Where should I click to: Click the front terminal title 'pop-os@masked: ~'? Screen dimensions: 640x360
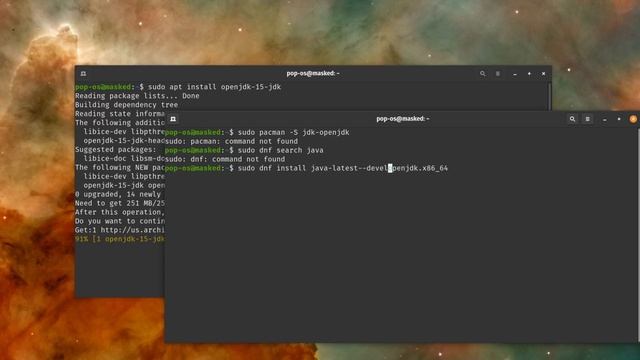[402, 119]
